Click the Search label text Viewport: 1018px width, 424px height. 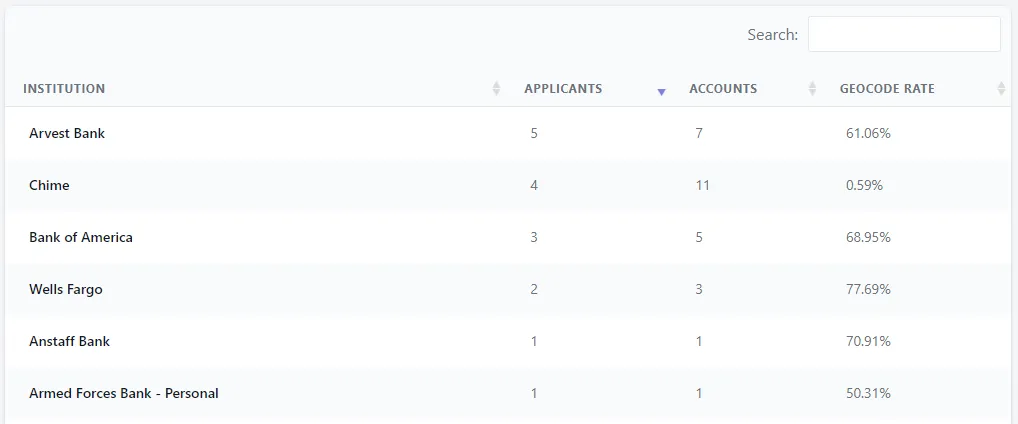[772, 35]
